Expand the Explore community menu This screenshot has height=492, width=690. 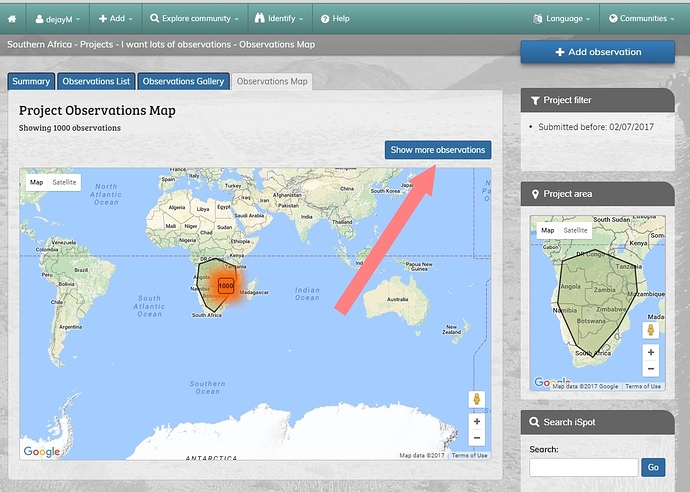(195, 18)
